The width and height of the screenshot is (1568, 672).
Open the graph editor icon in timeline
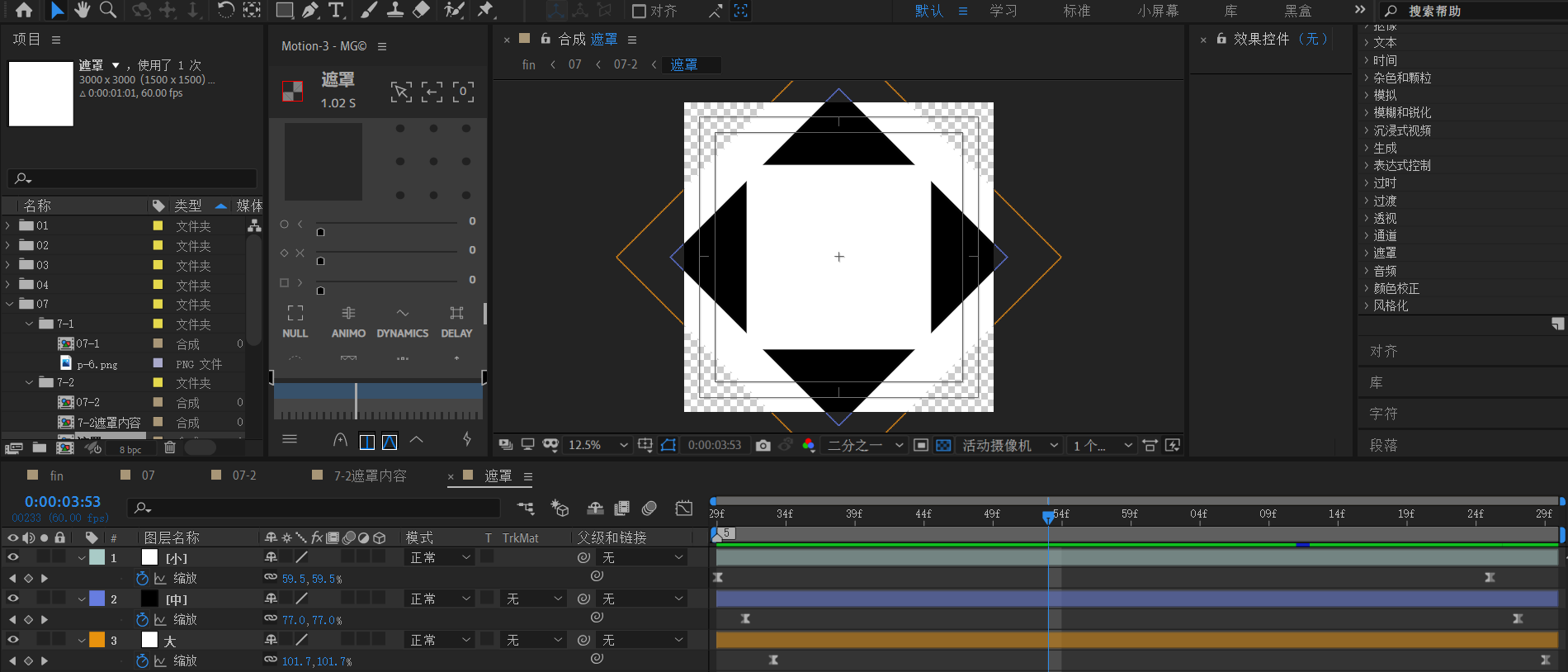coord(684,508)
